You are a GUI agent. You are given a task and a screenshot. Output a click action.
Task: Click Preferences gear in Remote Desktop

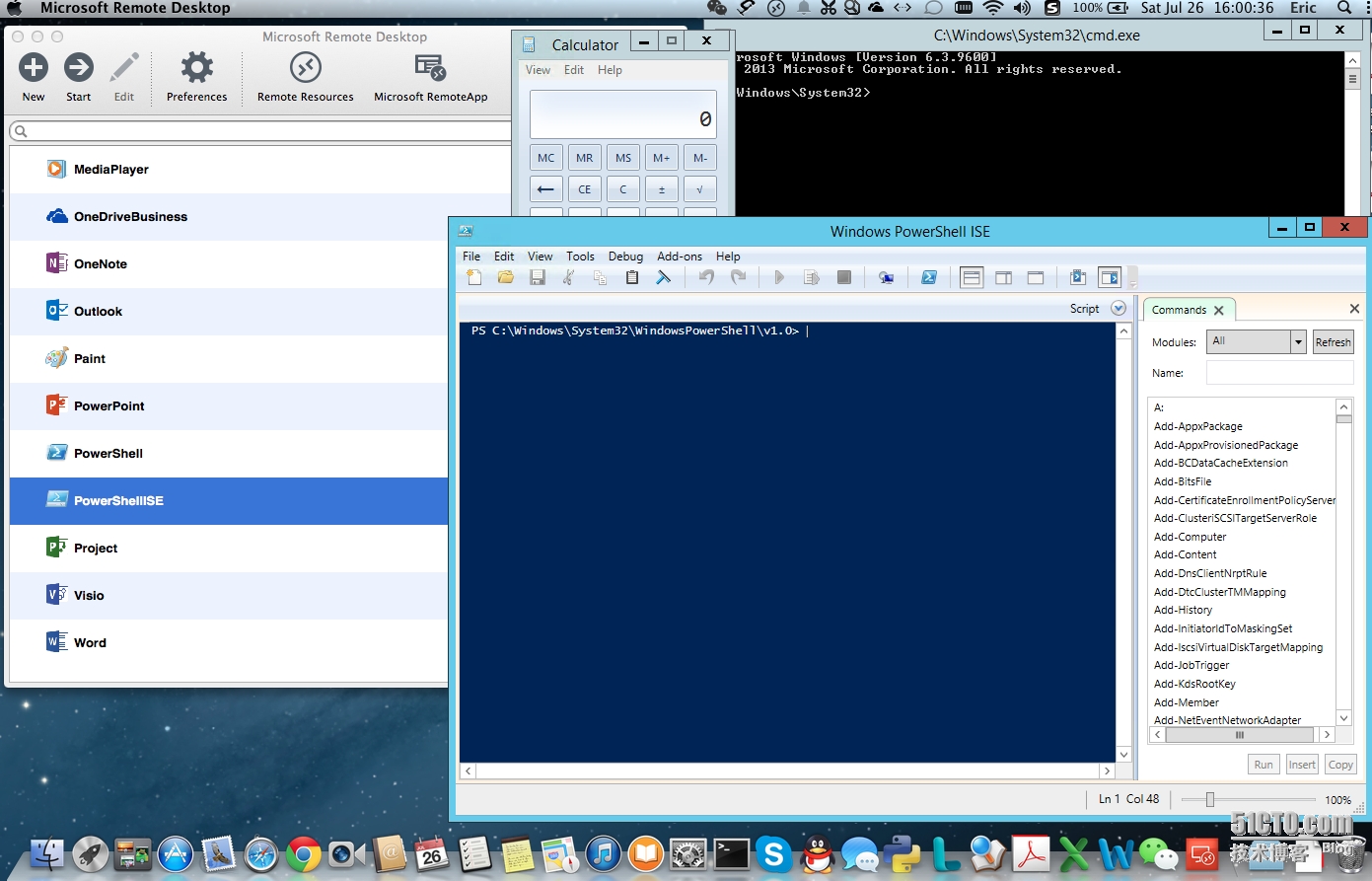click(196, 78)
